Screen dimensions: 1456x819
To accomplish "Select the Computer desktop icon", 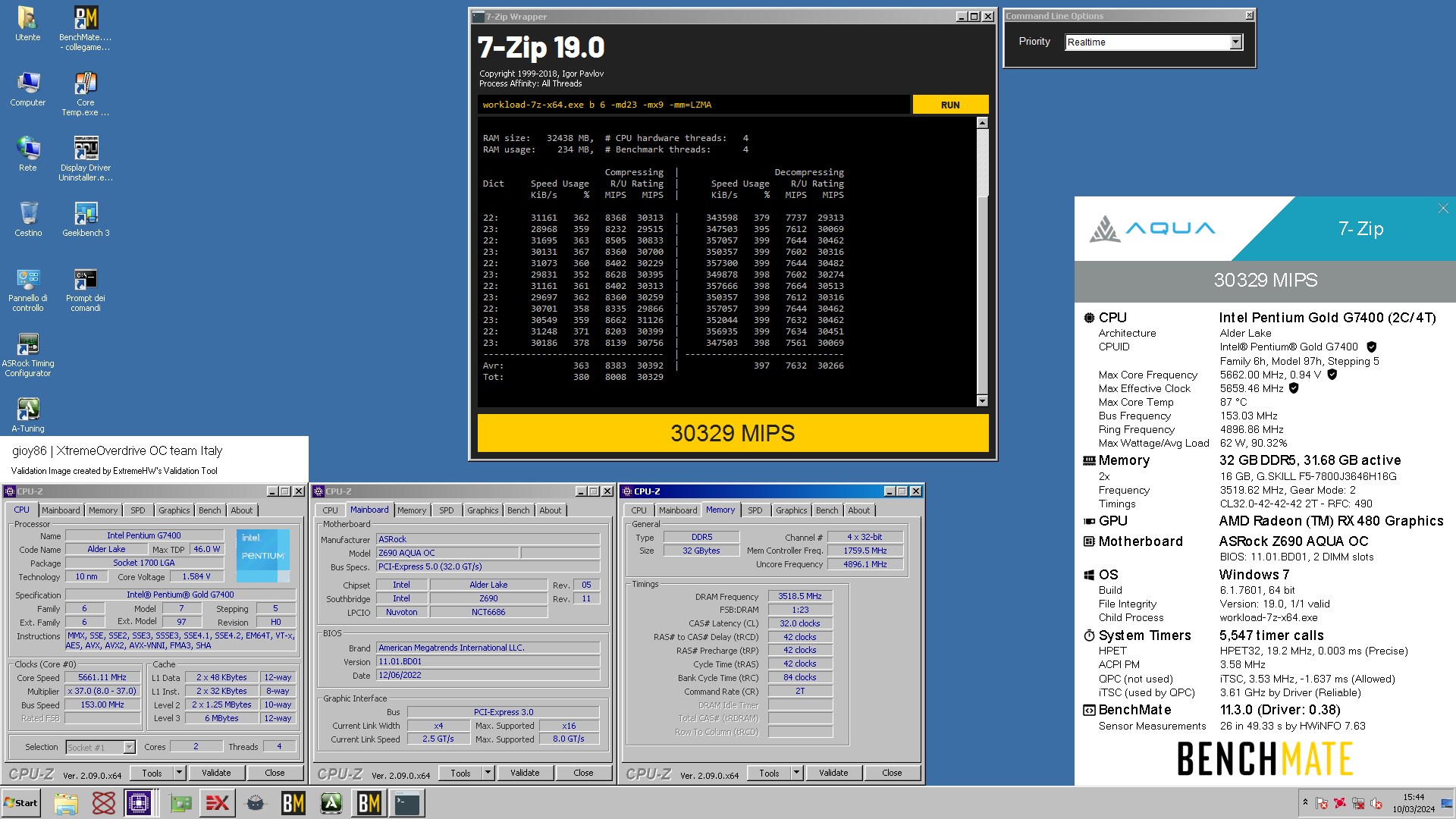I will point(27,89).
